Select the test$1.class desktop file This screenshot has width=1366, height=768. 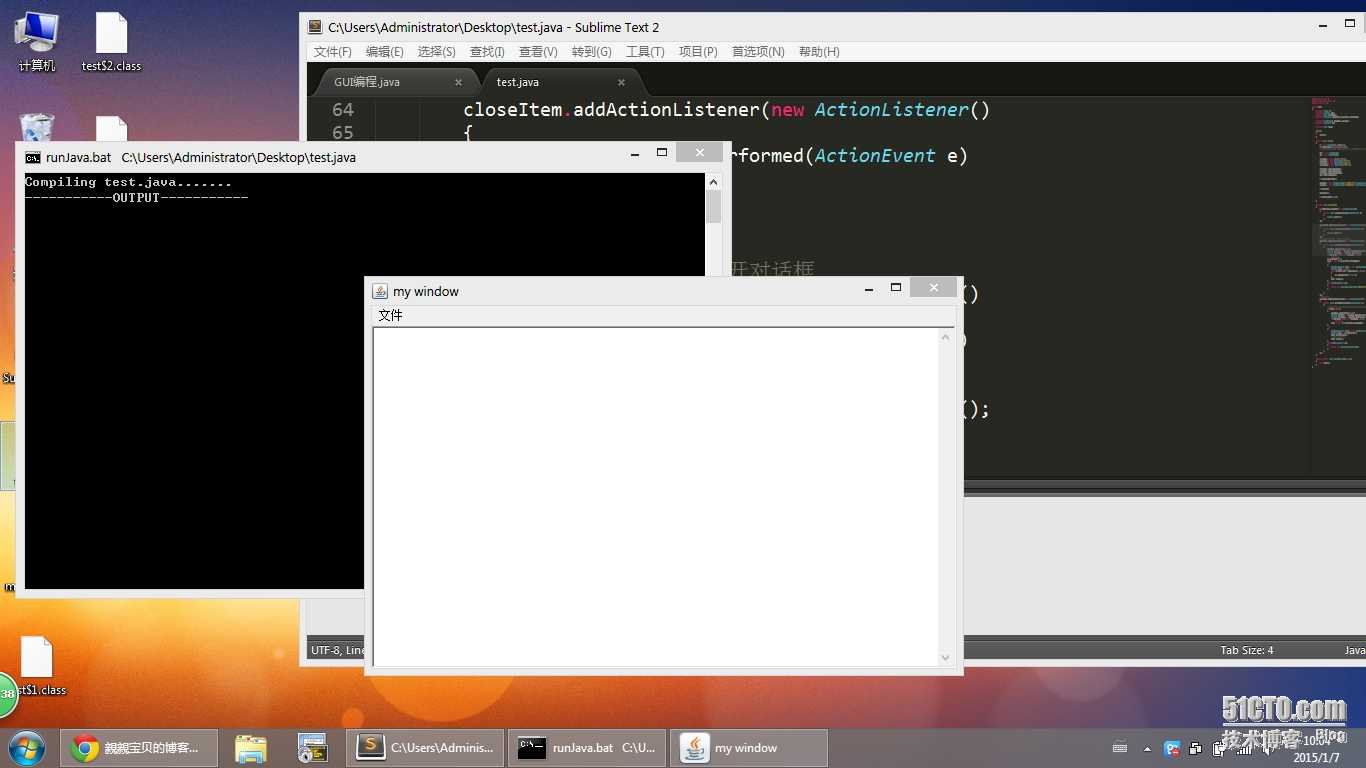(37, 666)
